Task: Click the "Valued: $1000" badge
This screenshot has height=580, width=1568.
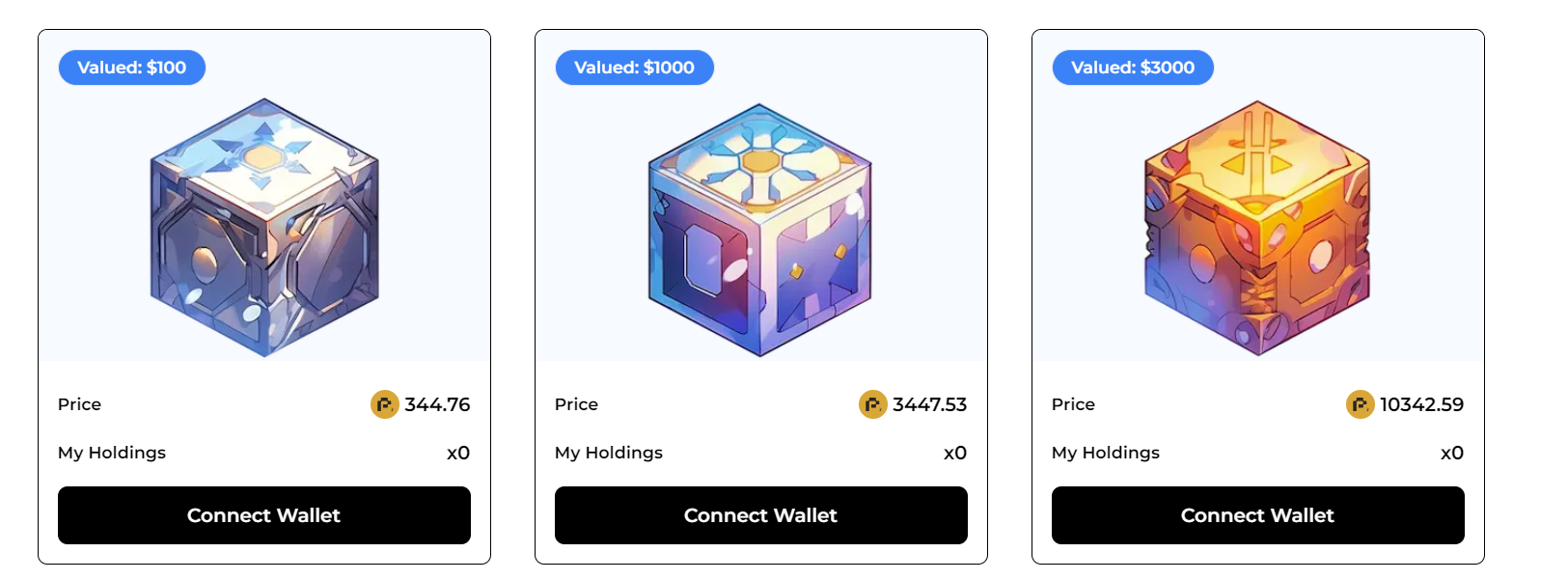Action: pos(634,68)
